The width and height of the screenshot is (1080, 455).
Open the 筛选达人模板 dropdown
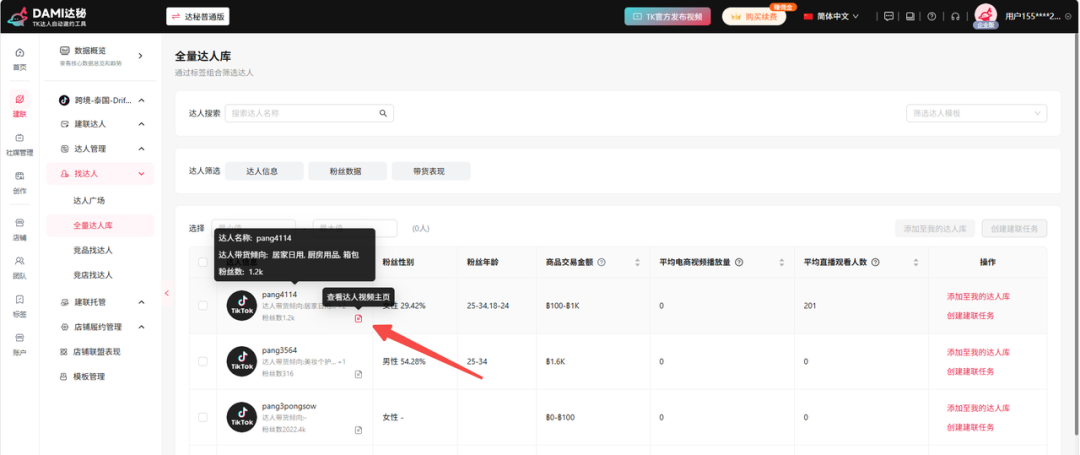tap(976, 114)
